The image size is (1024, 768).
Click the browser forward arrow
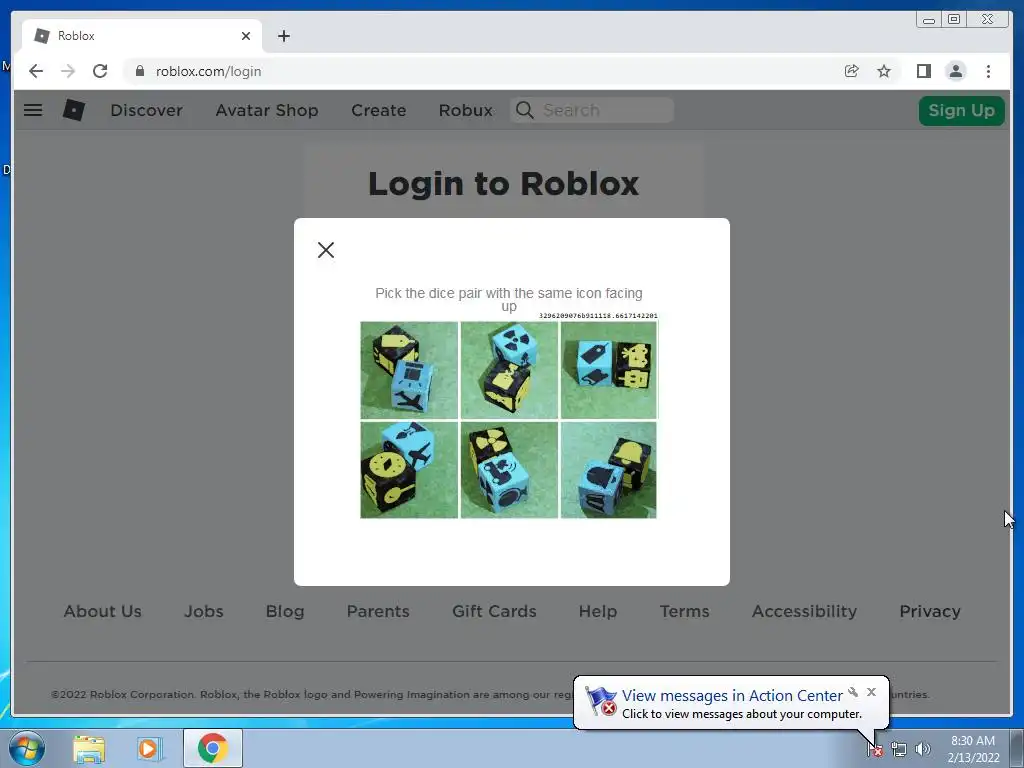tap(68, 71)
